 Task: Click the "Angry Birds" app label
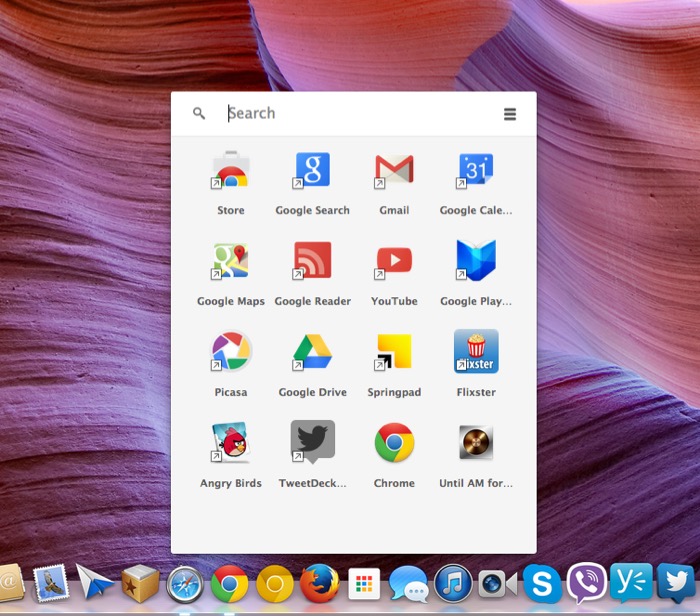231,483
